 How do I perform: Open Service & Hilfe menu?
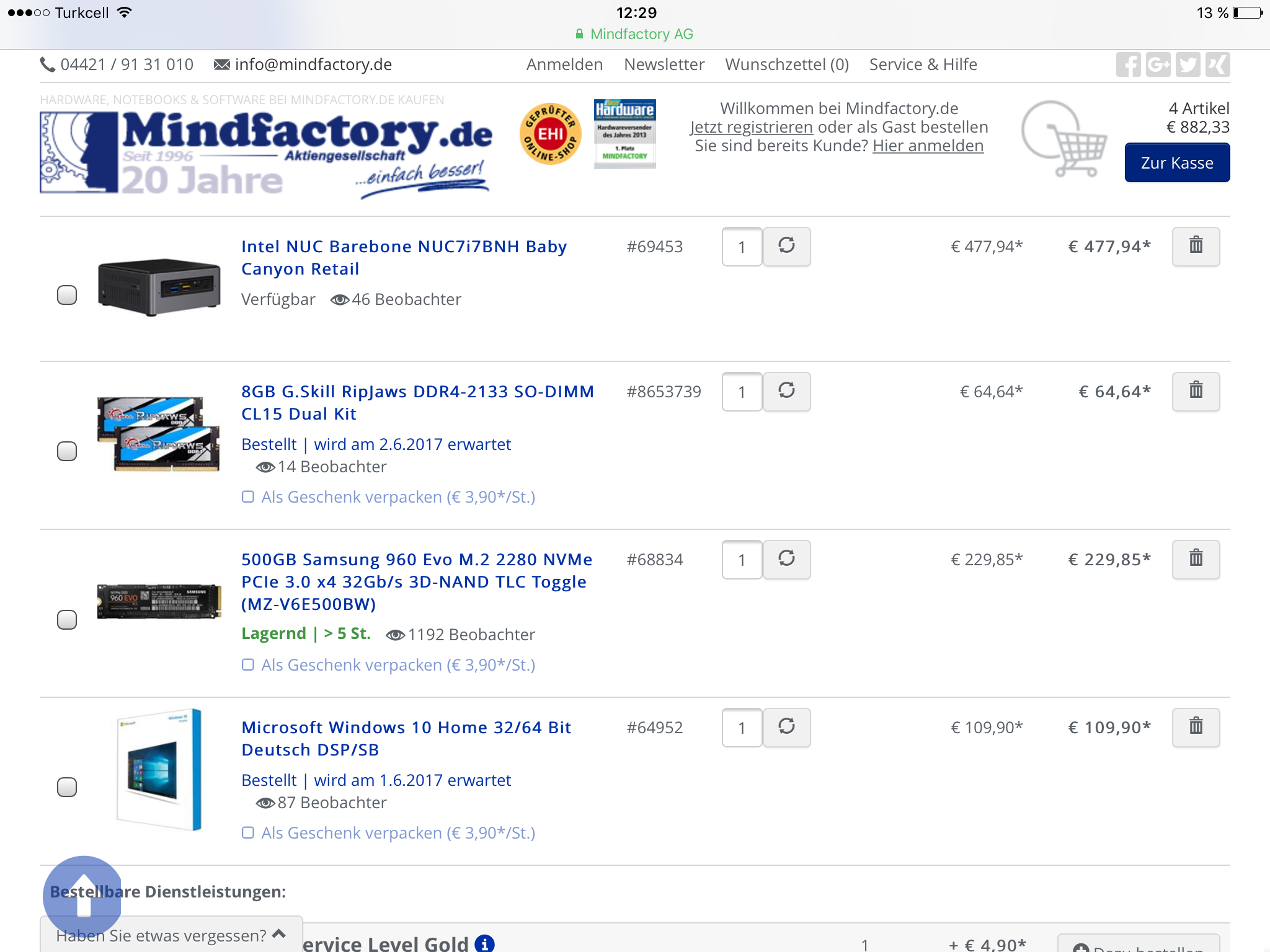click(x=923, y=64)
